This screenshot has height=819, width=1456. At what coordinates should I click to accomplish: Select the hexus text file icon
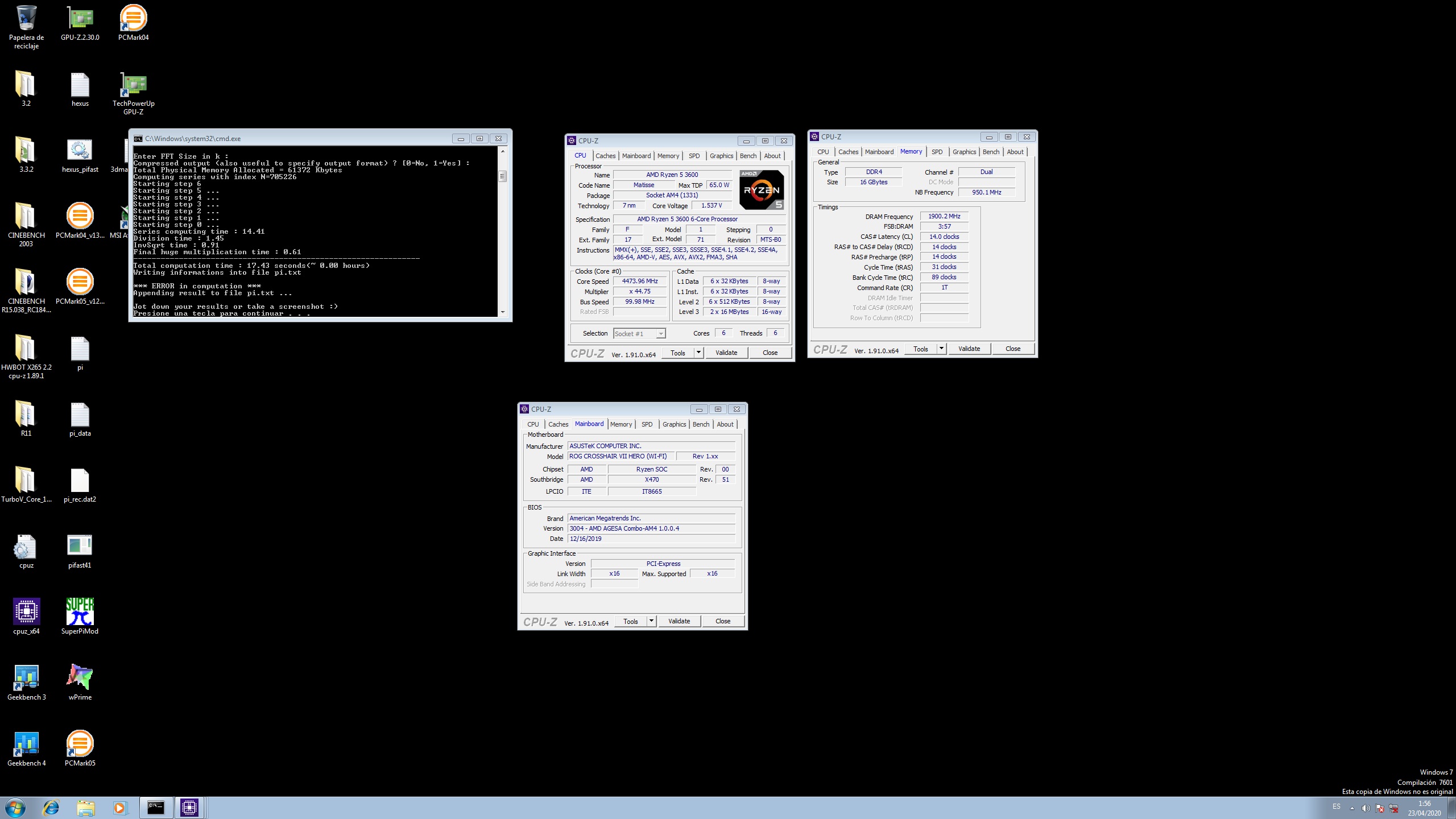click(80, 89)
